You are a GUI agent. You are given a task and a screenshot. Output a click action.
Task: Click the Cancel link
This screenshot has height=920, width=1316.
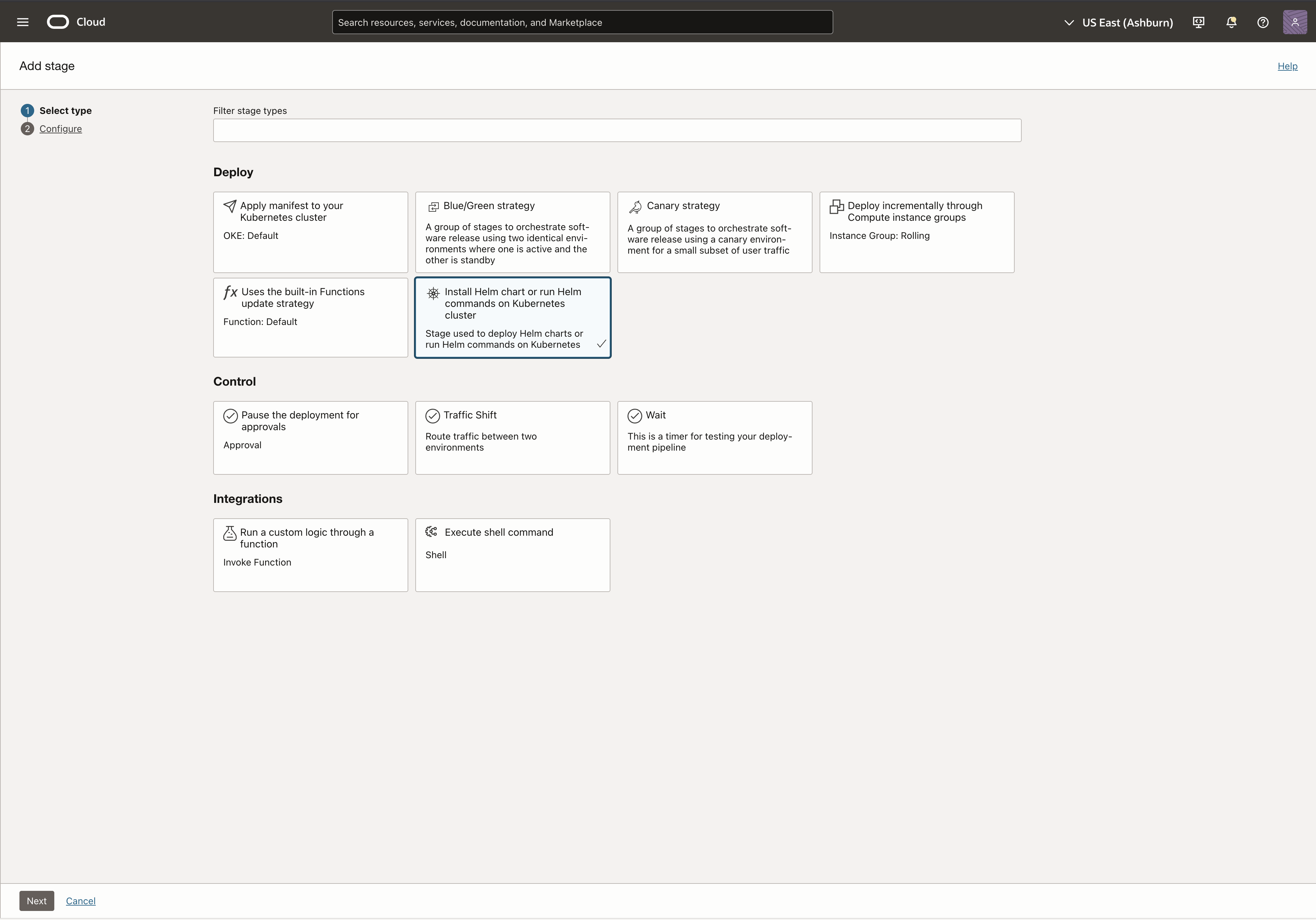coord(81,901)
